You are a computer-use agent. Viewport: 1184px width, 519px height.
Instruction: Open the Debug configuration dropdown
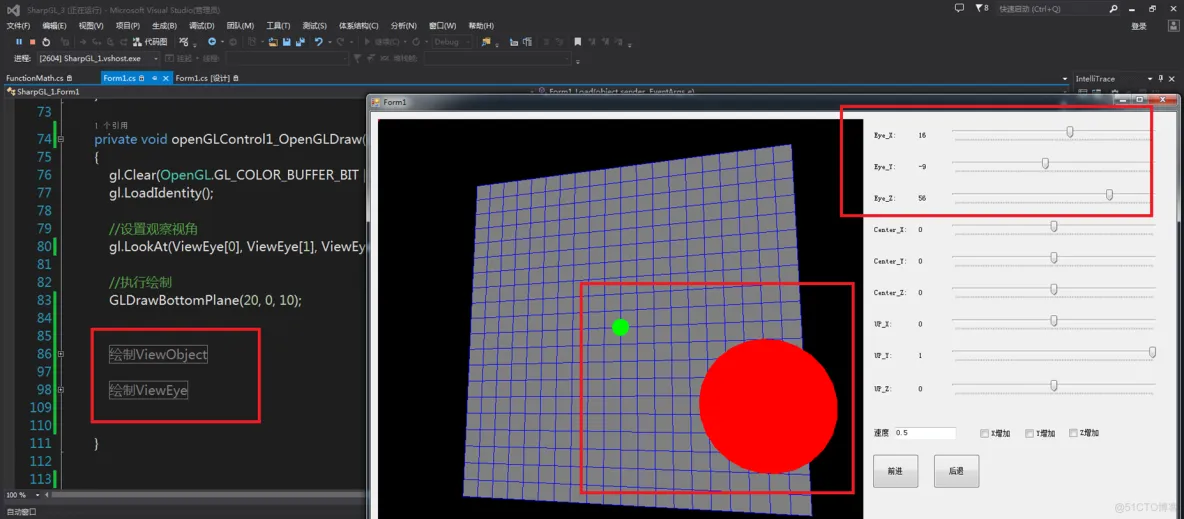(452, 42)
